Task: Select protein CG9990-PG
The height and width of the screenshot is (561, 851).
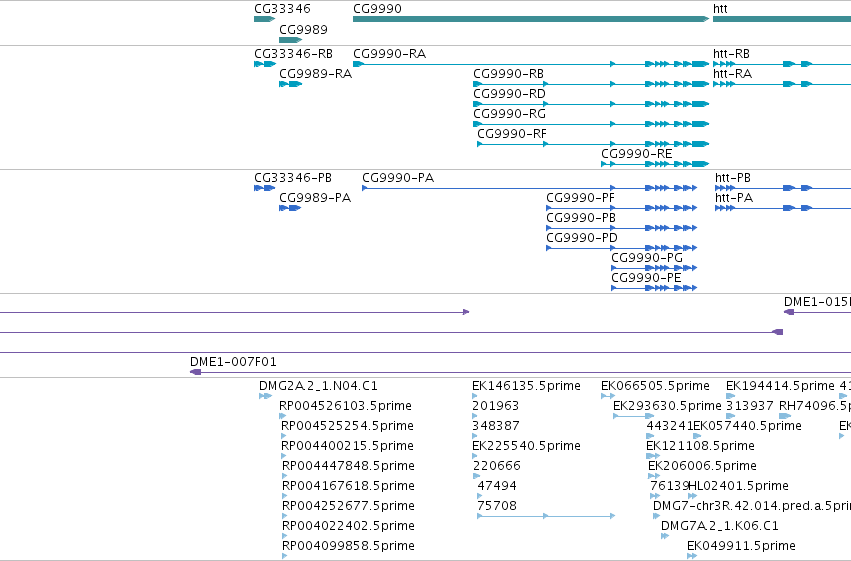Action: coord(654,268)
